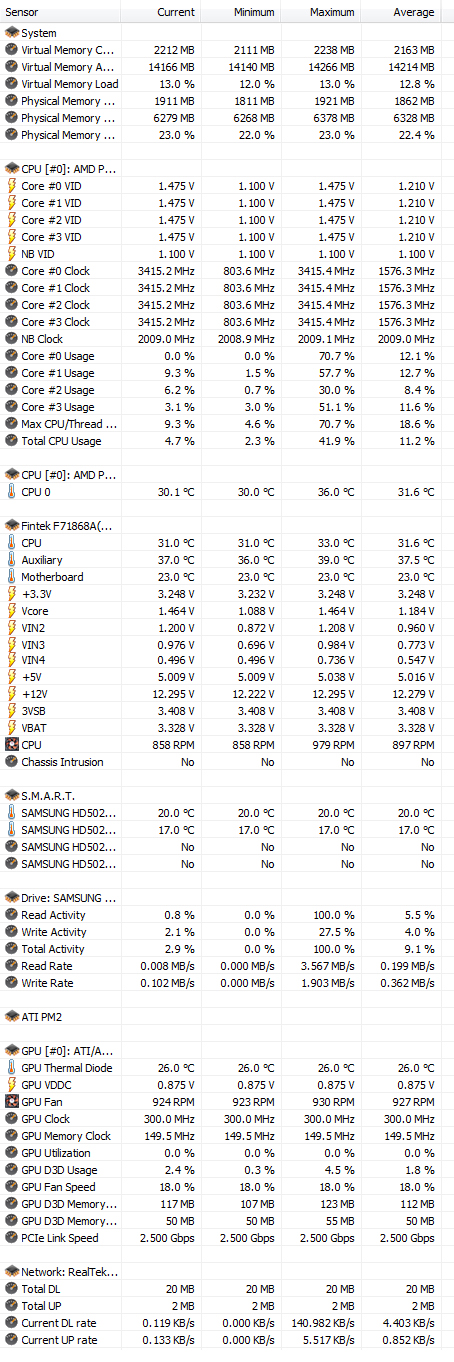Click the 70.7 % Core #0 Usage maximum
This screenshot has width=454, height=1362.
pyautogui.click(x=335, y=356)
